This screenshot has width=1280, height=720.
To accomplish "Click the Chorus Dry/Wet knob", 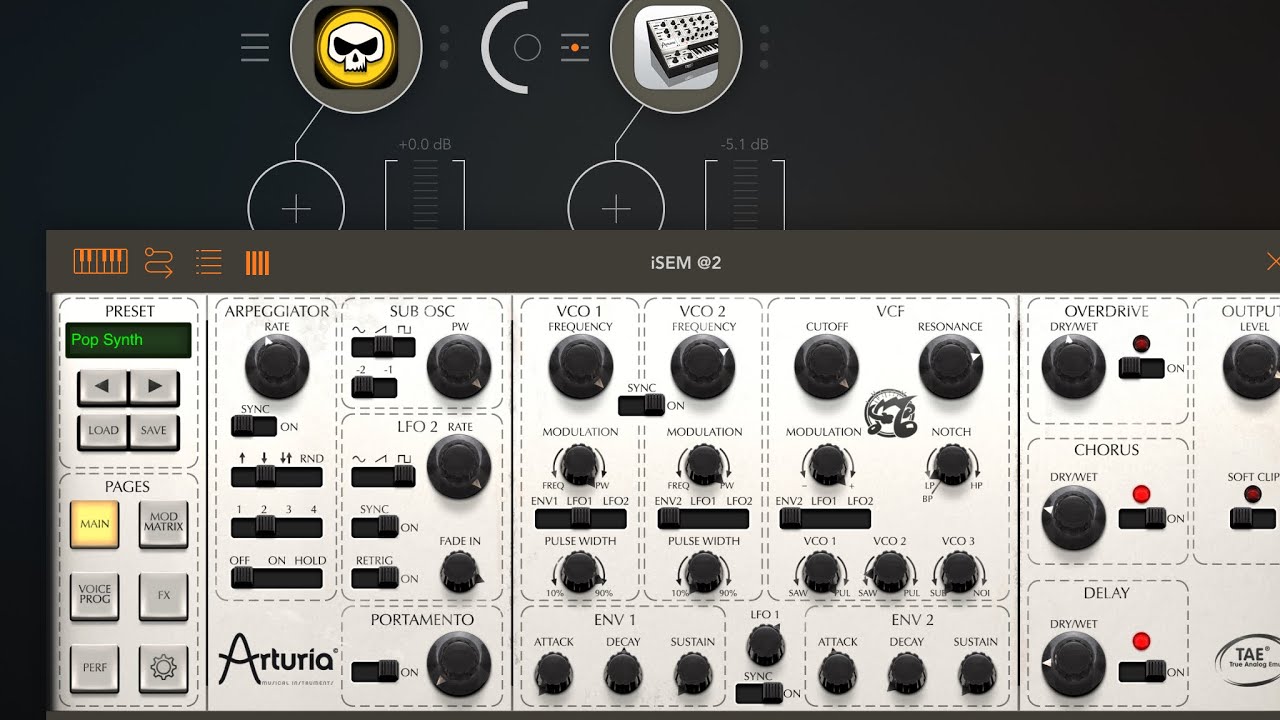I will coord(1074,517).
